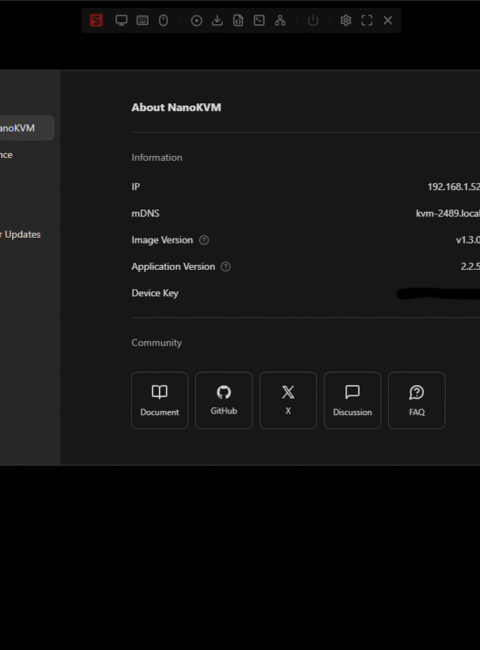The image size is (480, 650).
Task: Open the Discussion community card
Action: (352, 400)
